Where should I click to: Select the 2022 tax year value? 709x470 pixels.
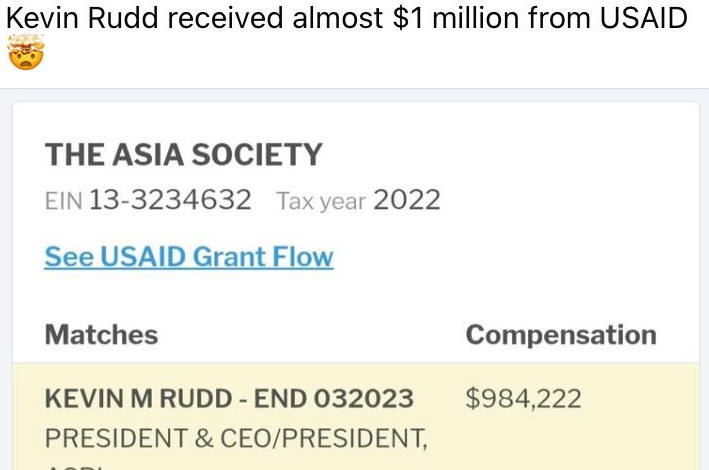tap(407, 200)
